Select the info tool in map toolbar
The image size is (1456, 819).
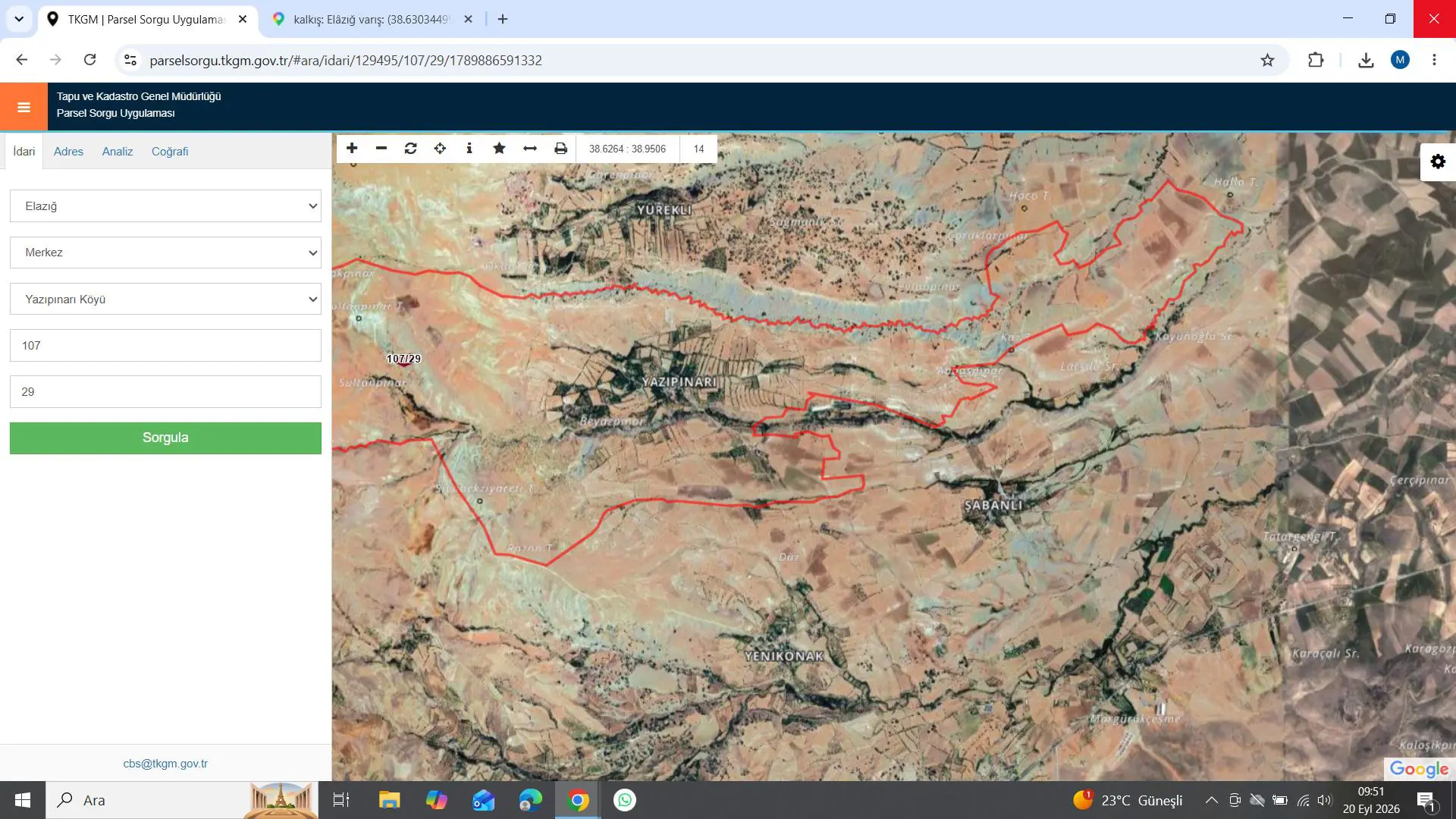469,149
